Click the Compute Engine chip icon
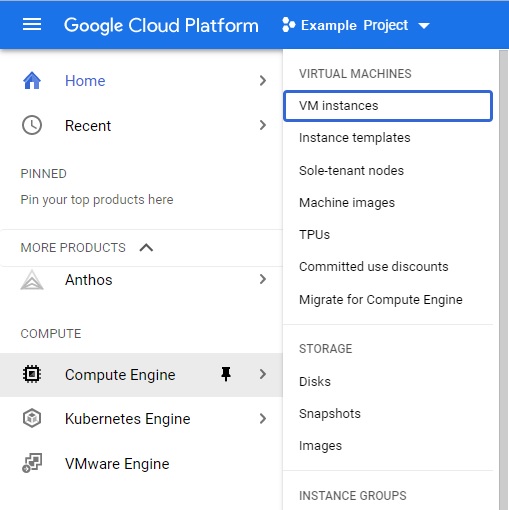 pos(32,374)
